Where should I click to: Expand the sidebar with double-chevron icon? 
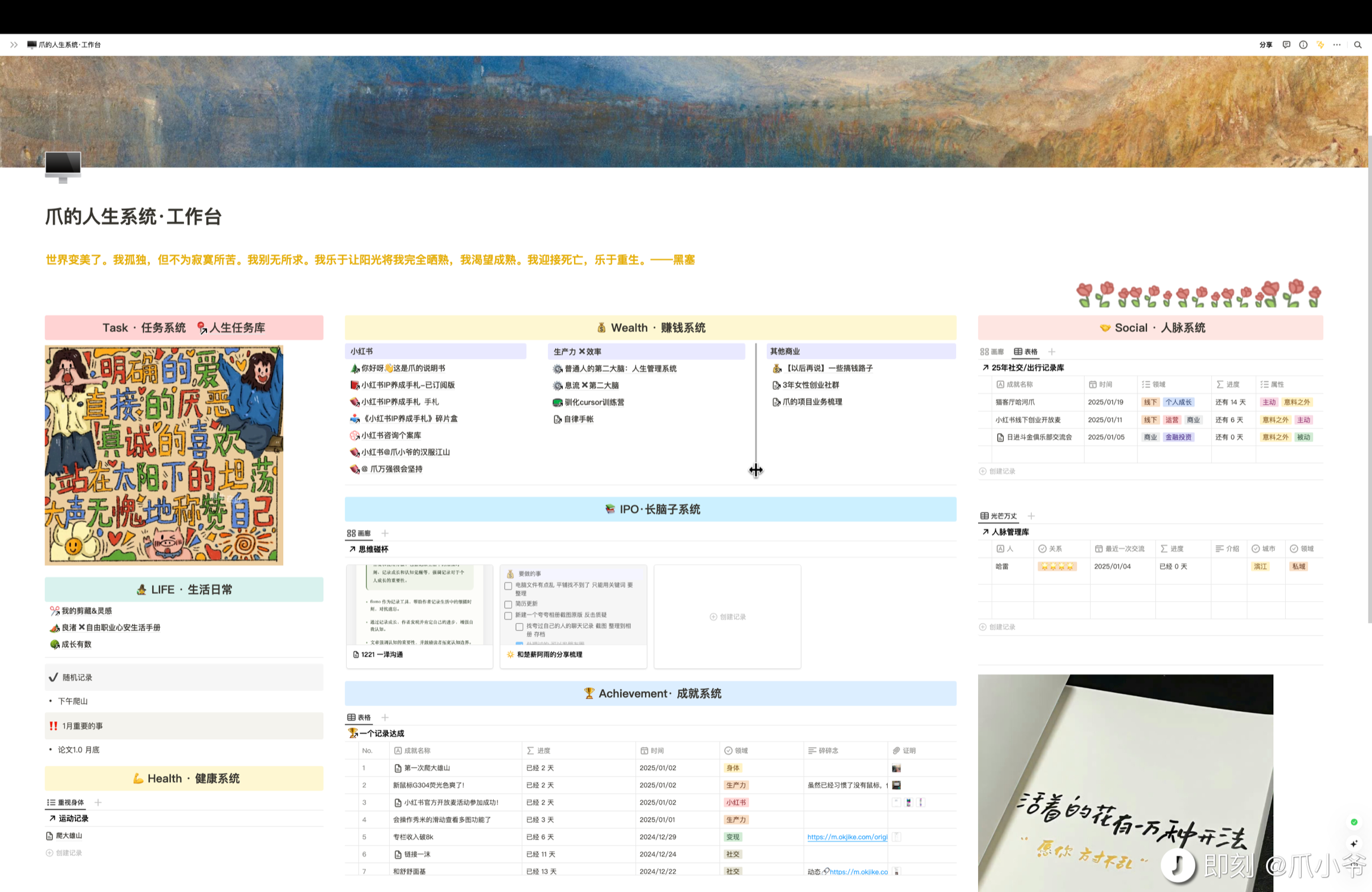(x=14, y=45)
